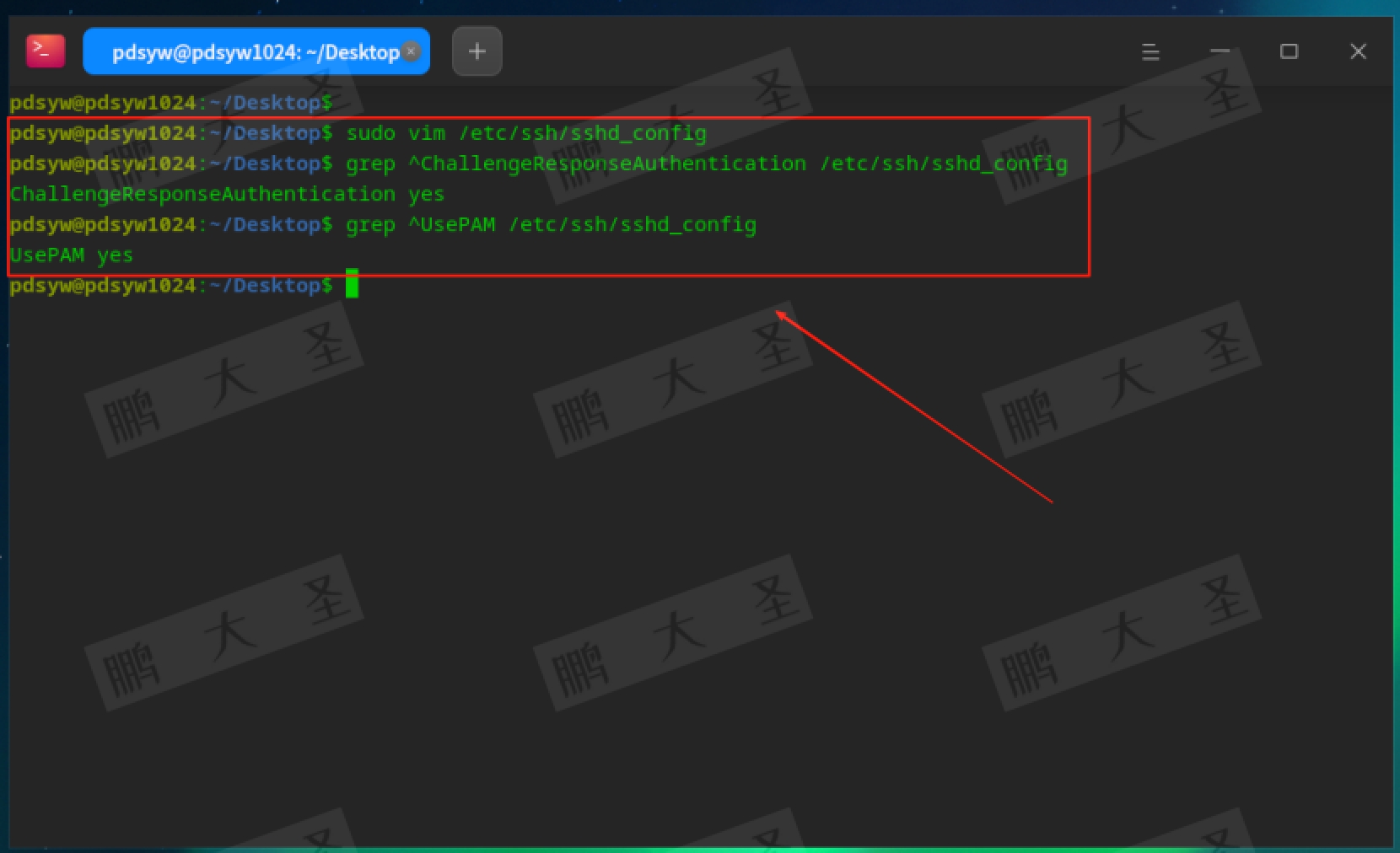Click the minimize icon in the title bar
Image resolution: width=1400 pixels, height=853 pixels.
1220,51
